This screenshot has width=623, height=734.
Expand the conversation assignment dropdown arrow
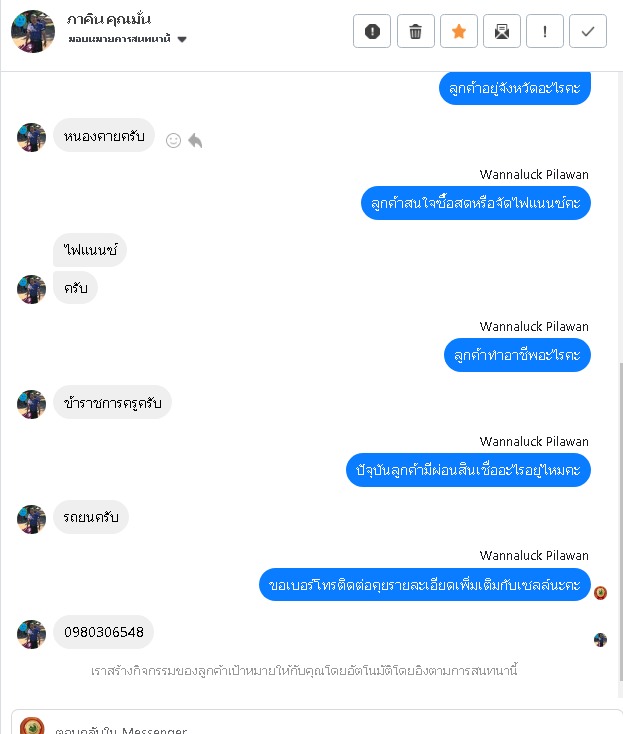tap(182, 39)
